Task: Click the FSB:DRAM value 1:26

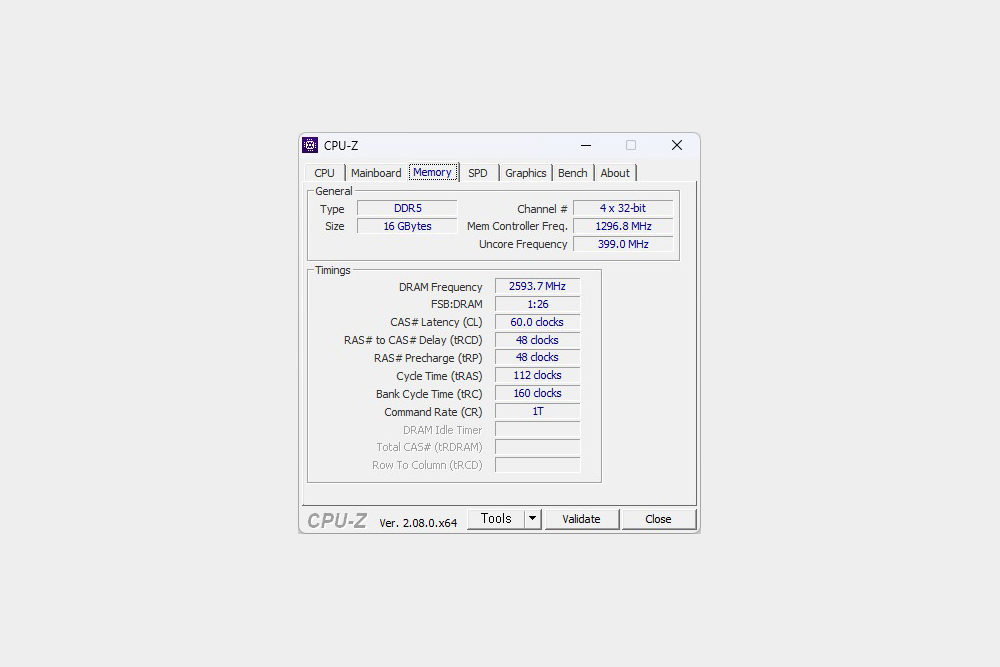Action: 537,304
